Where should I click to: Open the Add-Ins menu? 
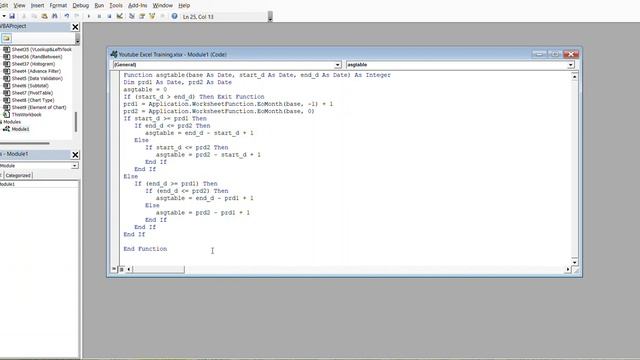tap(138, 6)
